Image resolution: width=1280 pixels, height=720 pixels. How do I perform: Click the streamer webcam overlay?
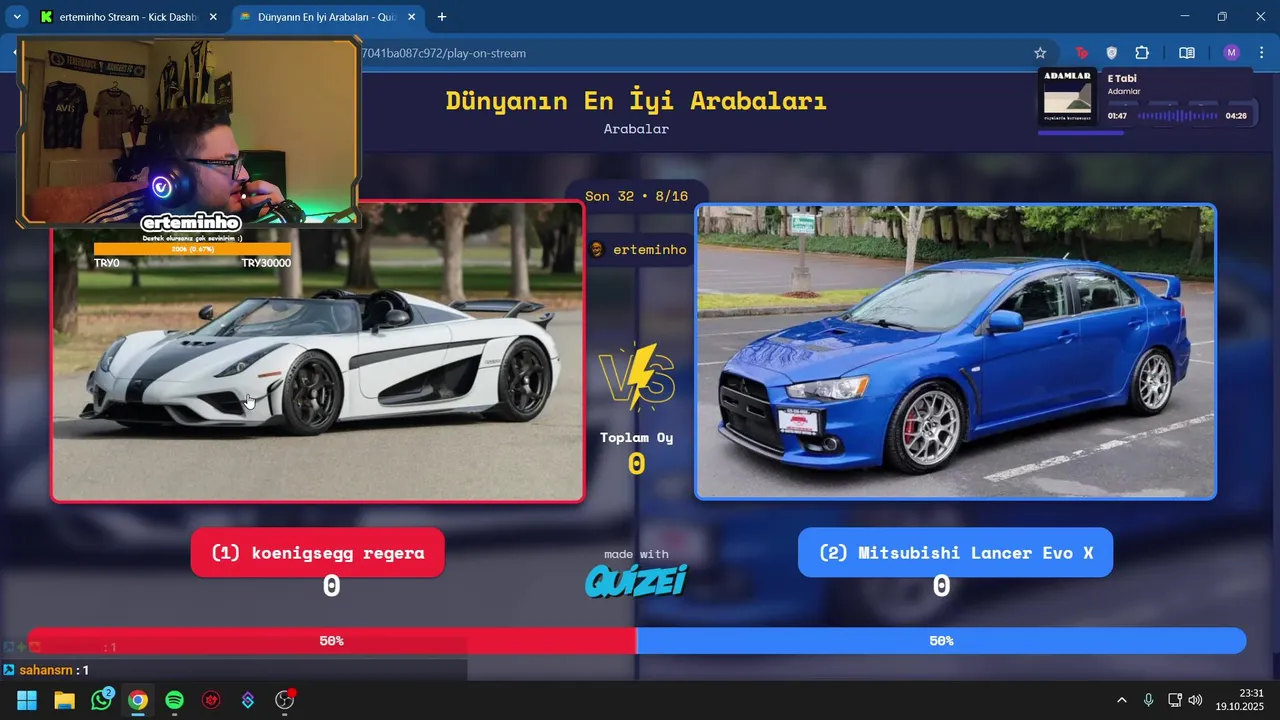pyautogui.click(x=188, y=131)
